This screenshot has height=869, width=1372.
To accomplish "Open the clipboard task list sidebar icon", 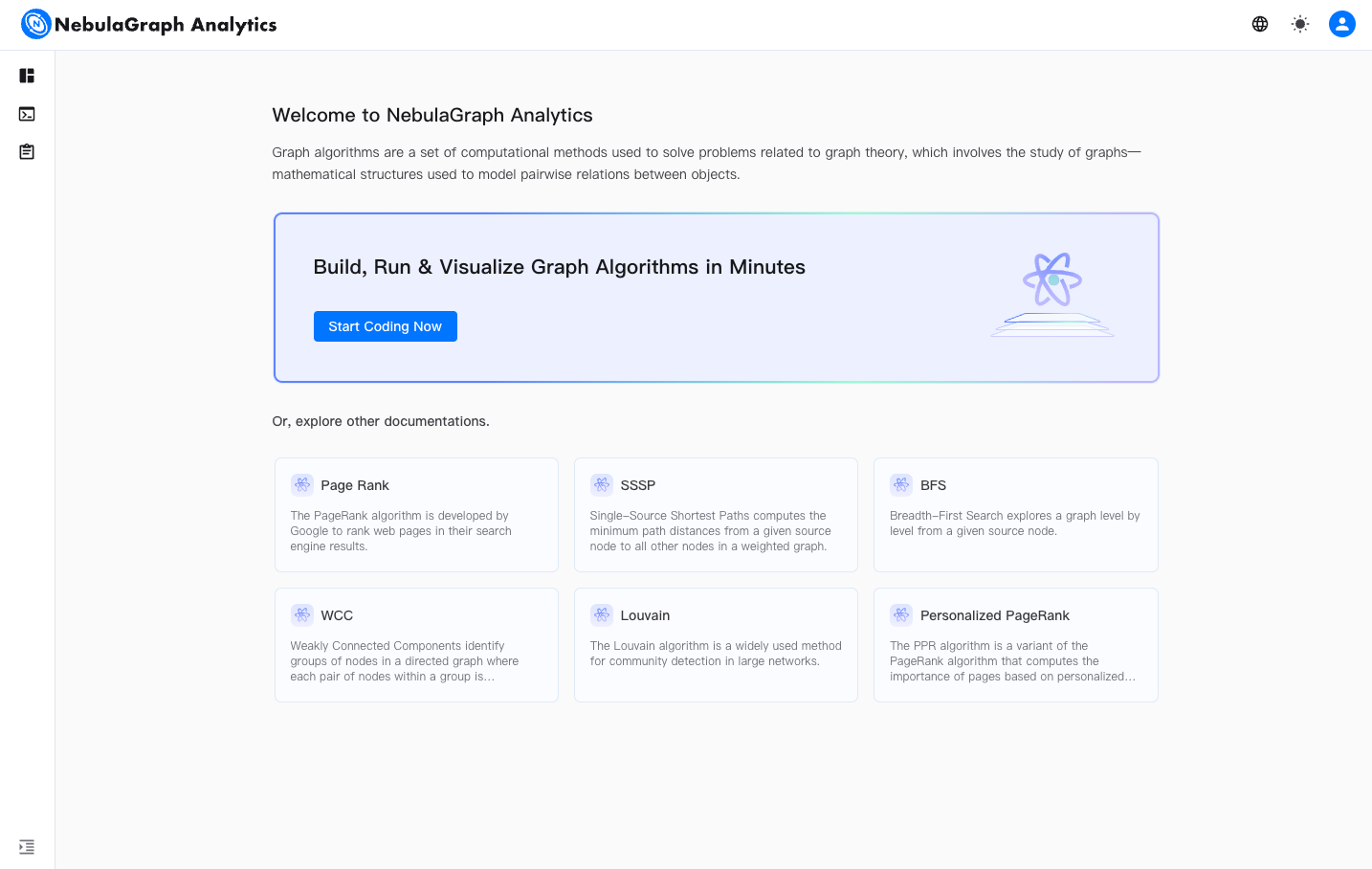I will [27, 152].
